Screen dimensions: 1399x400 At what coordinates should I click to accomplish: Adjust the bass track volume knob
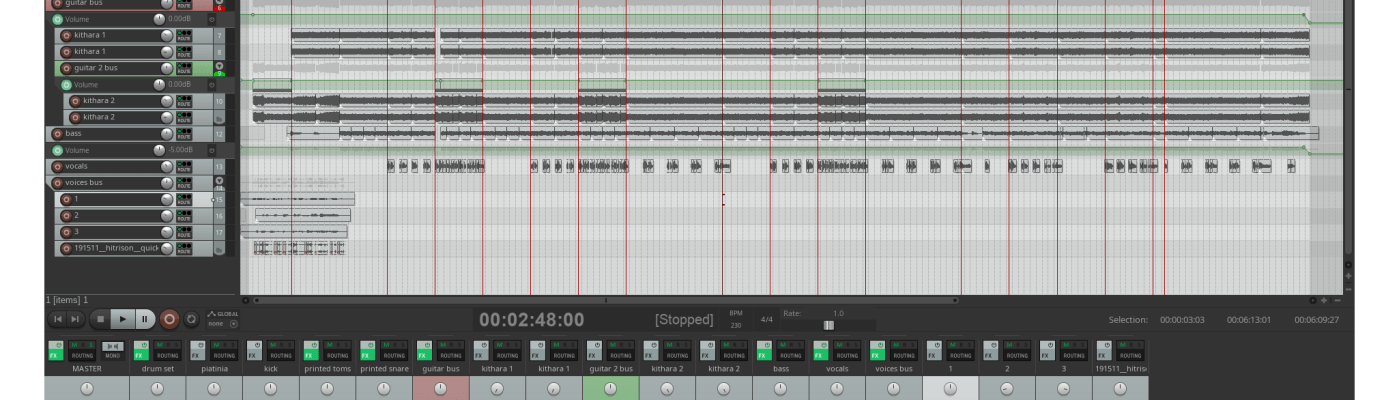coord(167,134)
